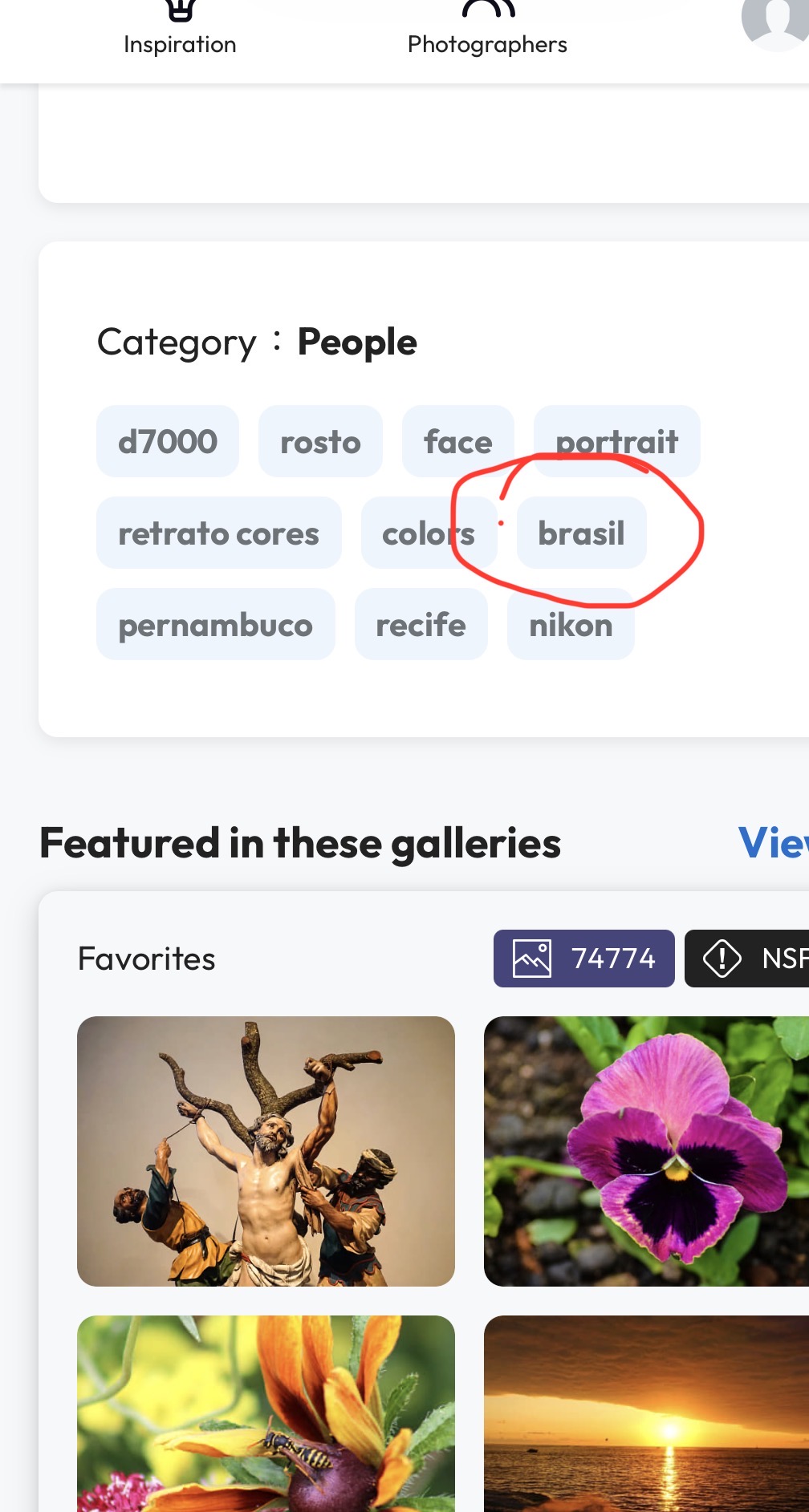Click the photo count image icon
Viewport: 809px width, 1512px height.
[x=532, y=959]
